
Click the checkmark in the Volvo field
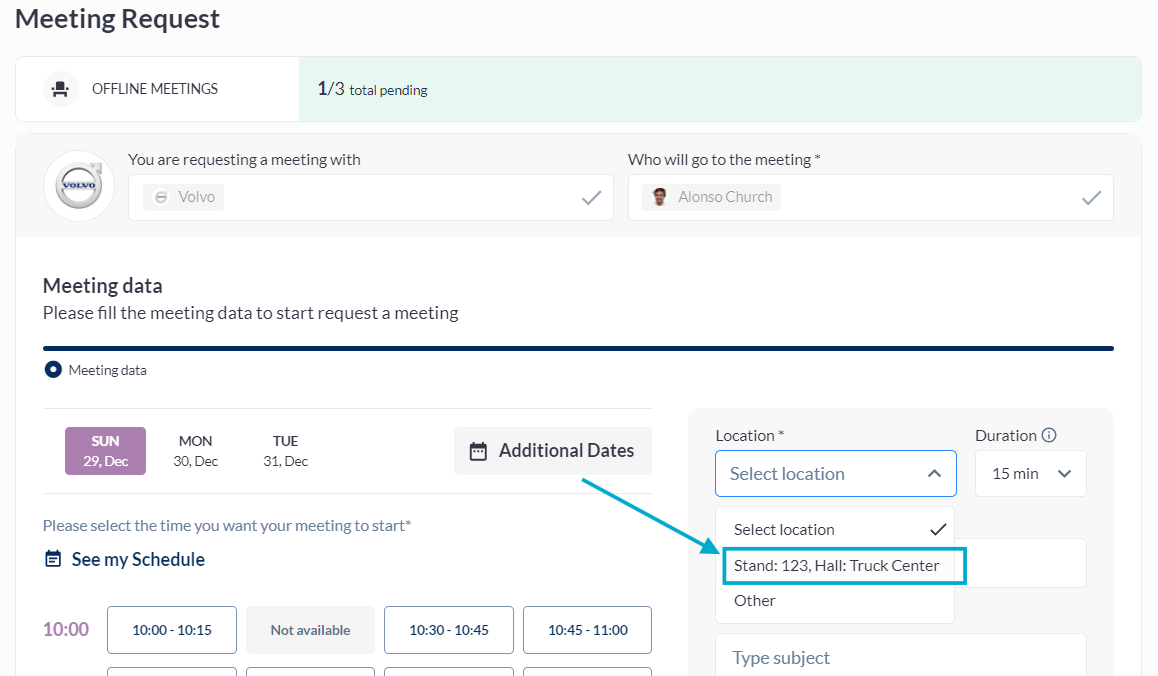click(591, 198)
